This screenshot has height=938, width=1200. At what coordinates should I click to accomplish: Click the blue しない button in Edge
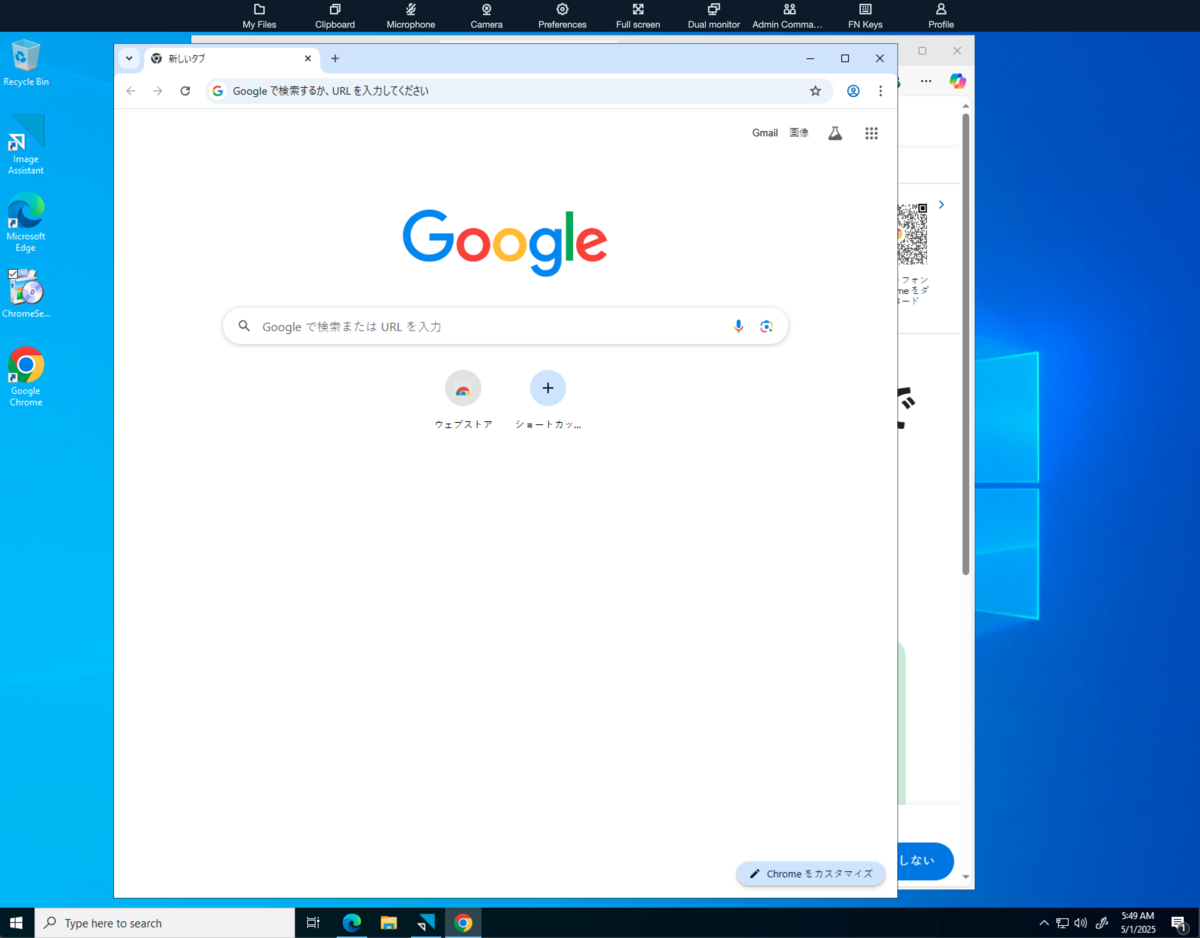[925, 861]
